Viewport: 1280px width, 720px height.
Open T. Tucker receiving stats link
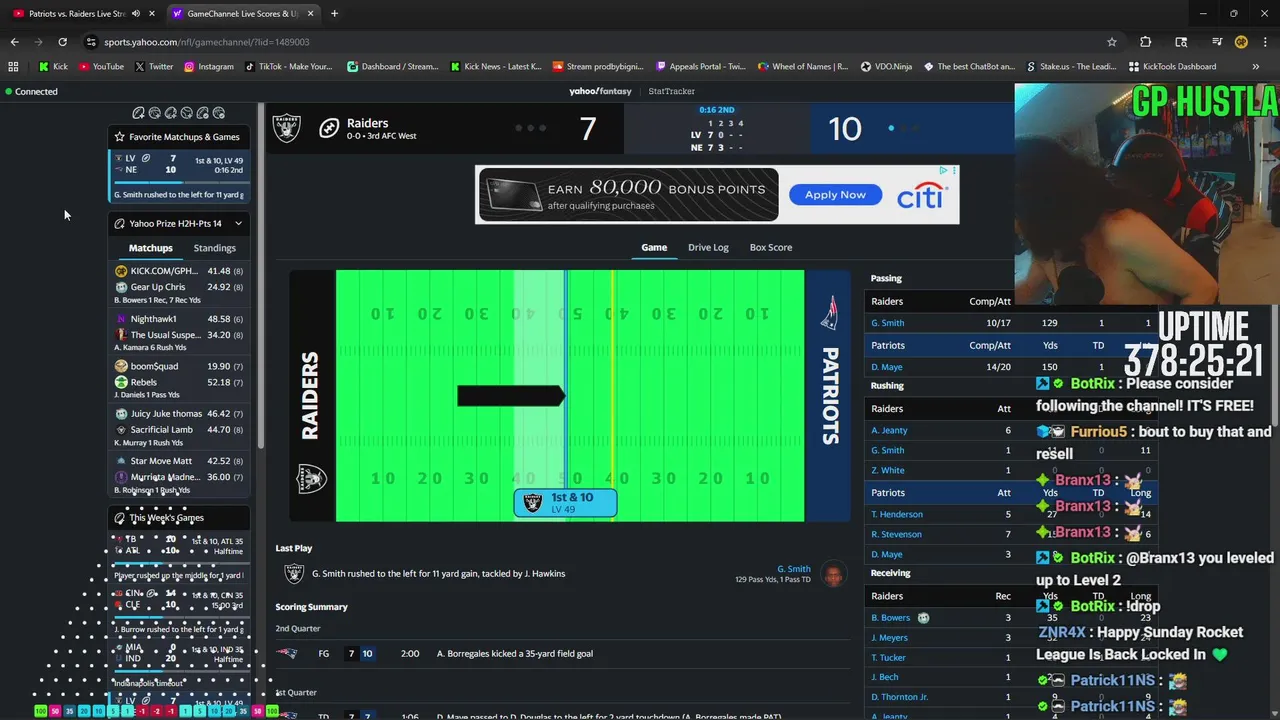pyautogui.click(x=888, y=657)
